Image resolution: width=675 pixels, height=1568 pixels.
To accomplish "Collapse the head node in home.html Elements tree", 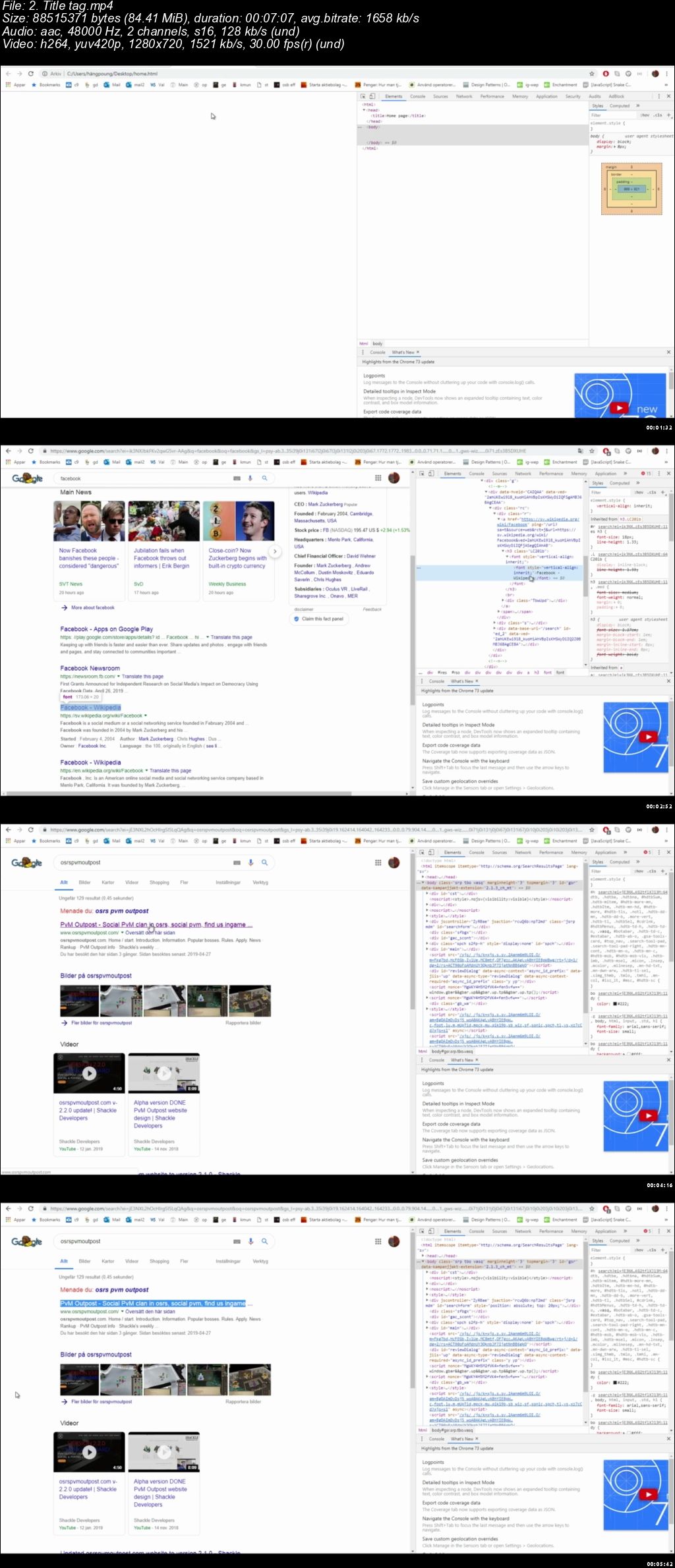I will click(365, 110).
